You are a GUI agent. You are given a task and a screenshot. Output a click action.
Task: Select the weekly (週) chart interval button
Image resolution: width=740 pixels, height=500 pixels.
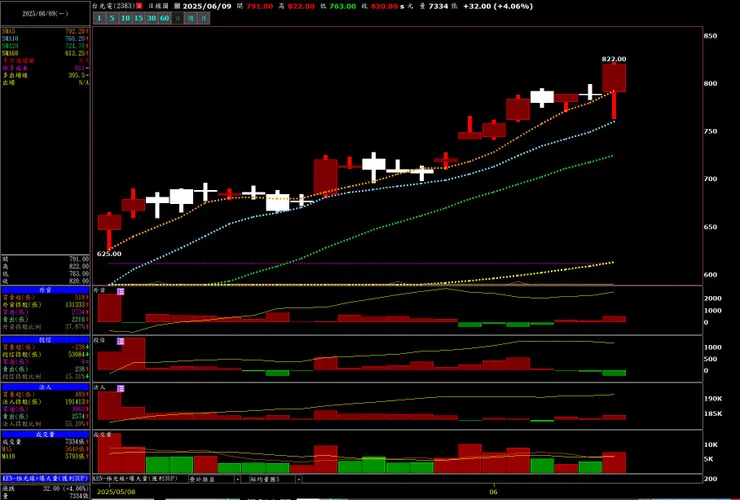pyautogui.click(x=191, y=18)
